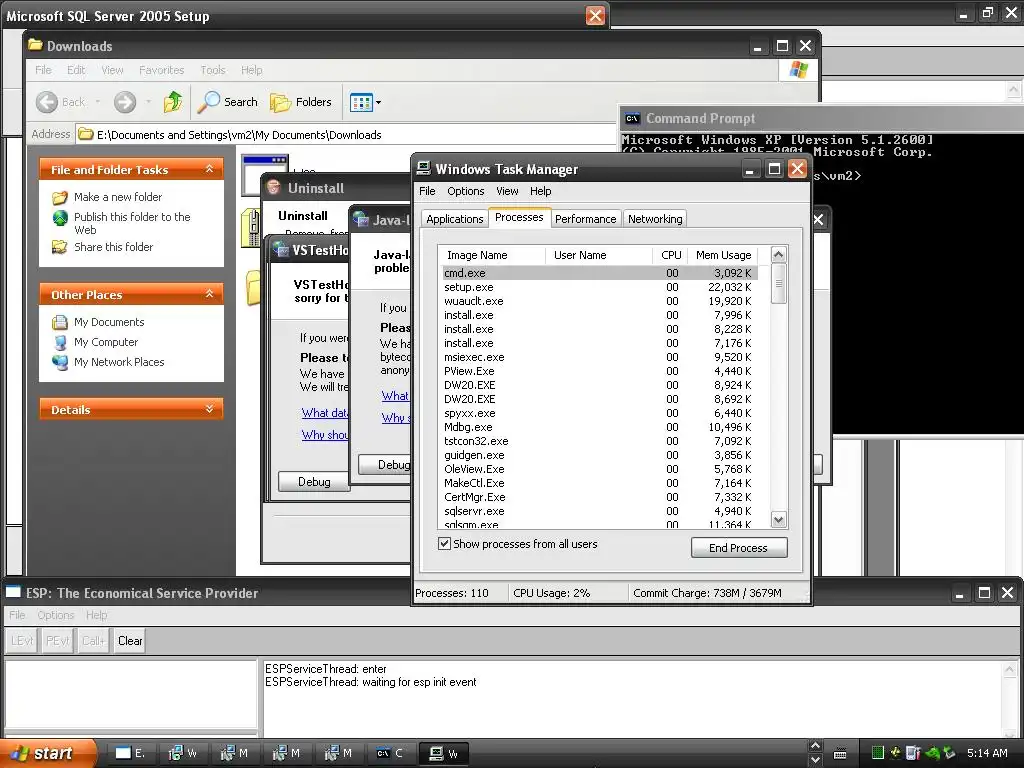Image resolution: width=1024 pixels, height=768 pixels.
Task: Click the Share this folder icon
Action: (x=60, y=247)
